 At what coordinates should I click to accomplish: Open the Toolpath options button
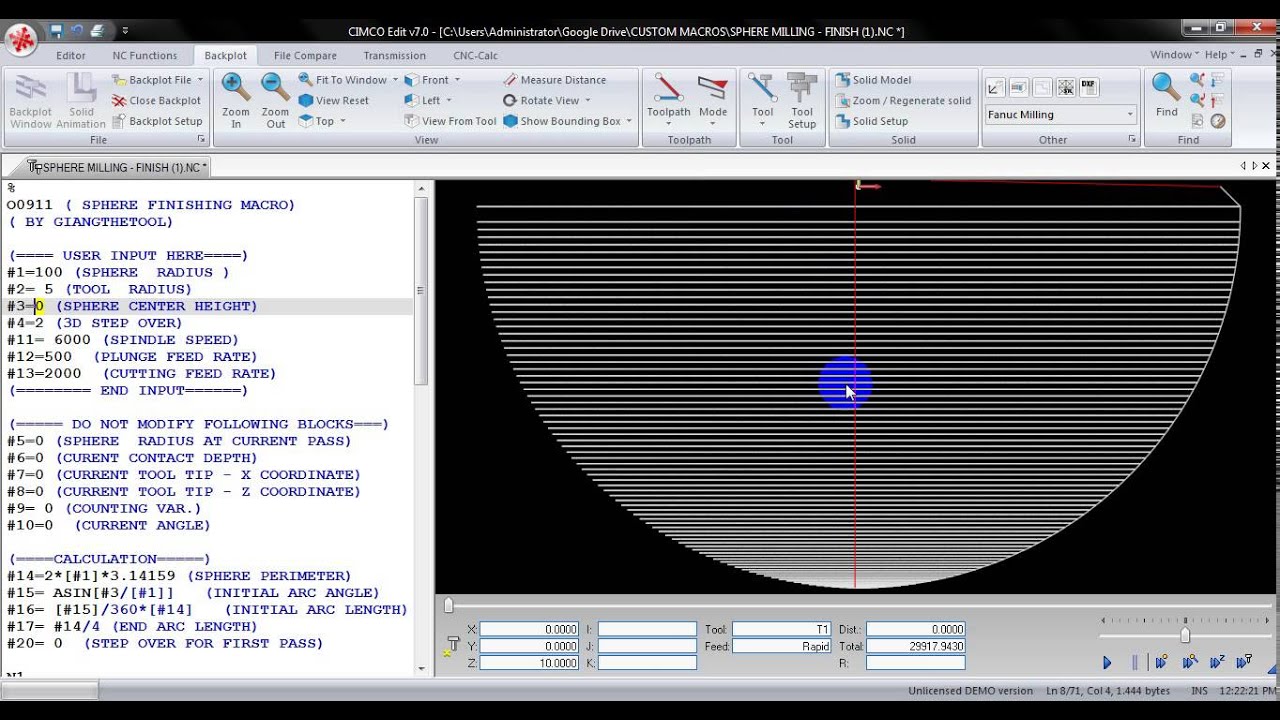(x=668, y=98)
